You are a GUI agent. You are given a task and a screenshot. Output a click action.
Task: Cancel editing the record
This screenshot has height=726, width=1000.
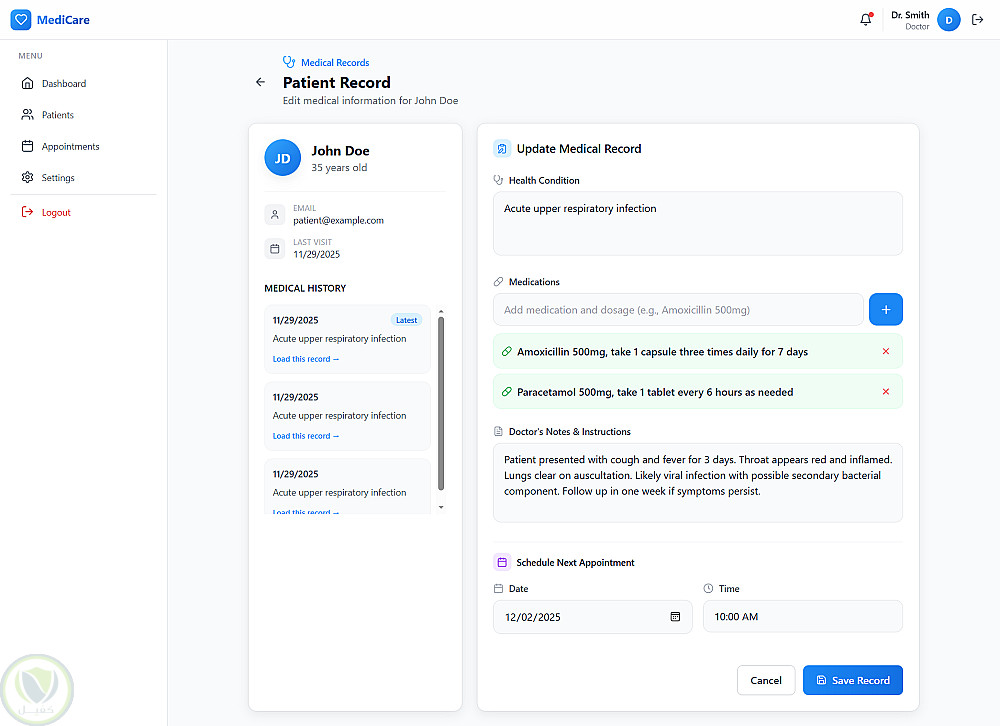click(766, 681)
